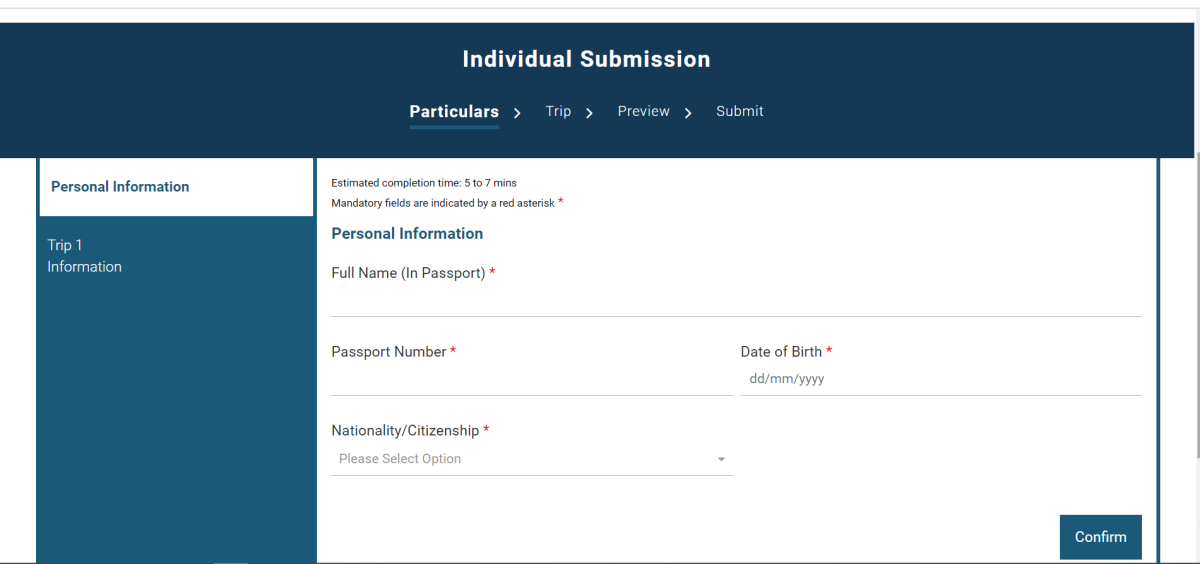1200x564 pixels.
Task: Open Trip 1 Information in the sidebar
Action: point(85,256)
